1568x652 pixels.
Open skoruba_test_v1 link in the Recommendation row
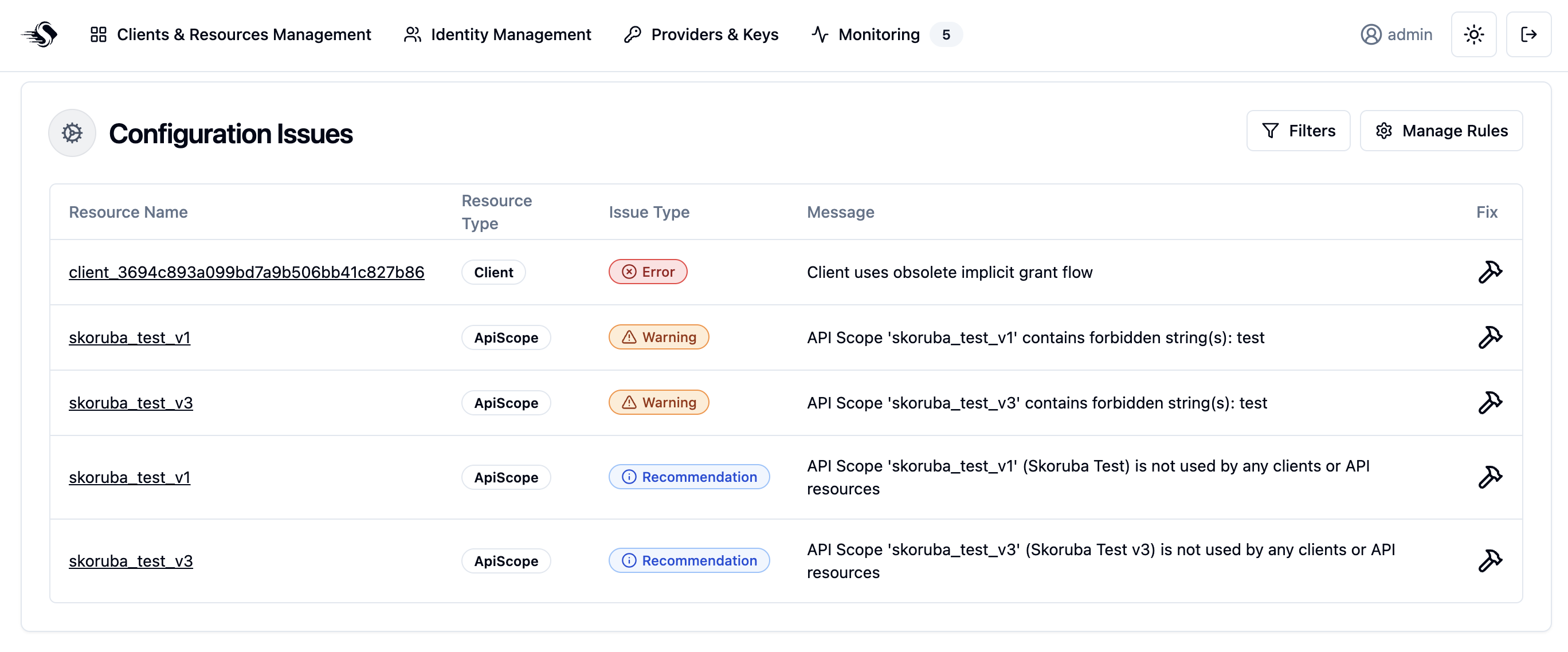coord(130,477)
